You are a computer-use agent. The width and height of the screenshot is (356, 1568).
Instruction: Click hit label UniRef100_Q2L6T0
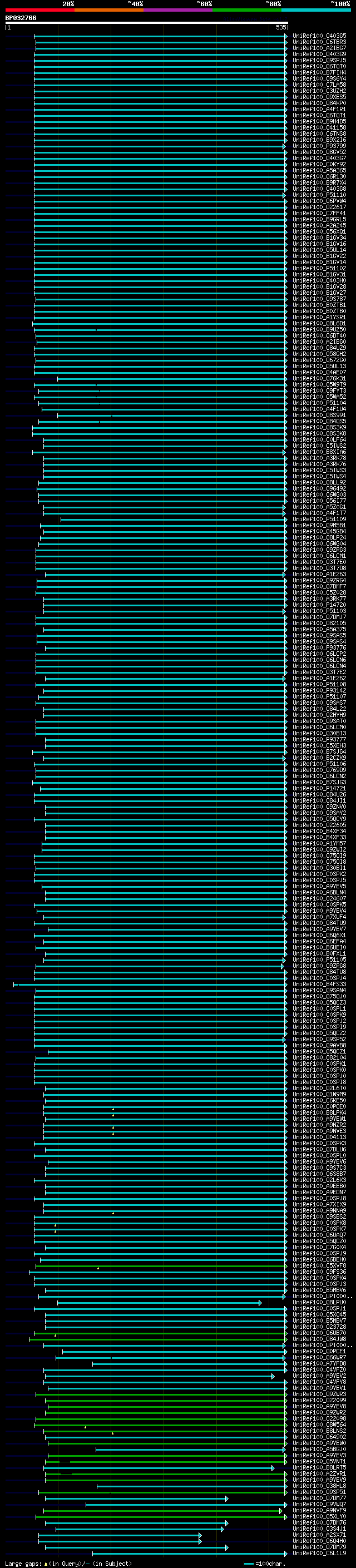319,1089
